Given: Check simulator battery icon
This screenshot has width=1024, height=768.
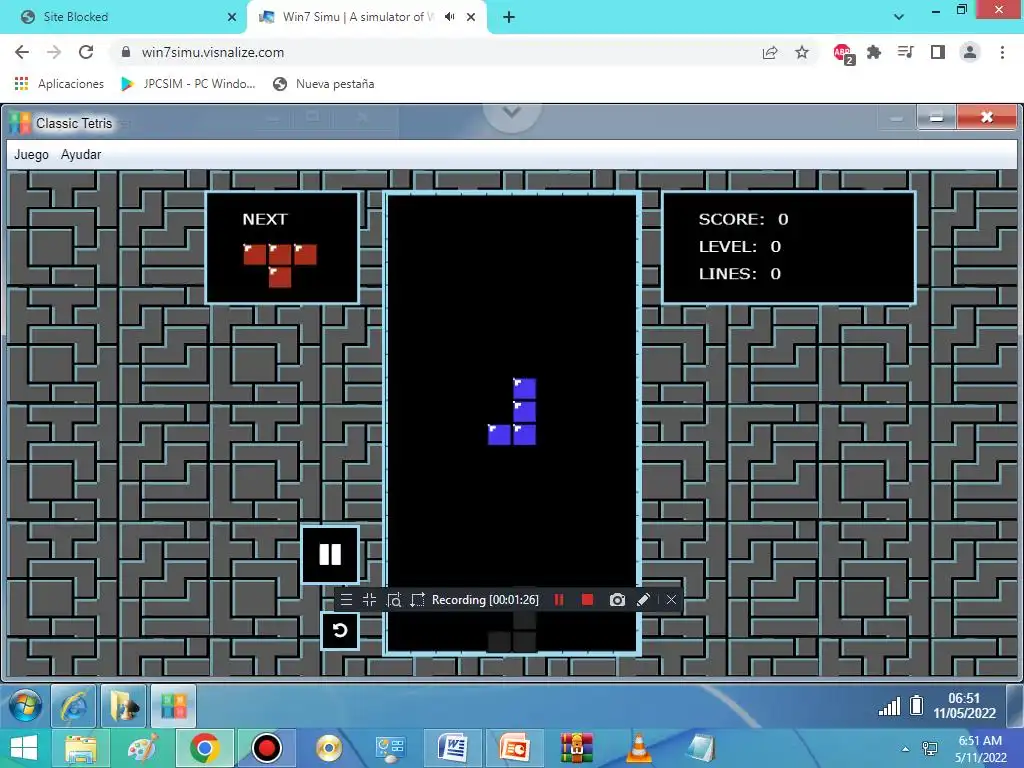Looking at the screenshot, I should 916,705.
